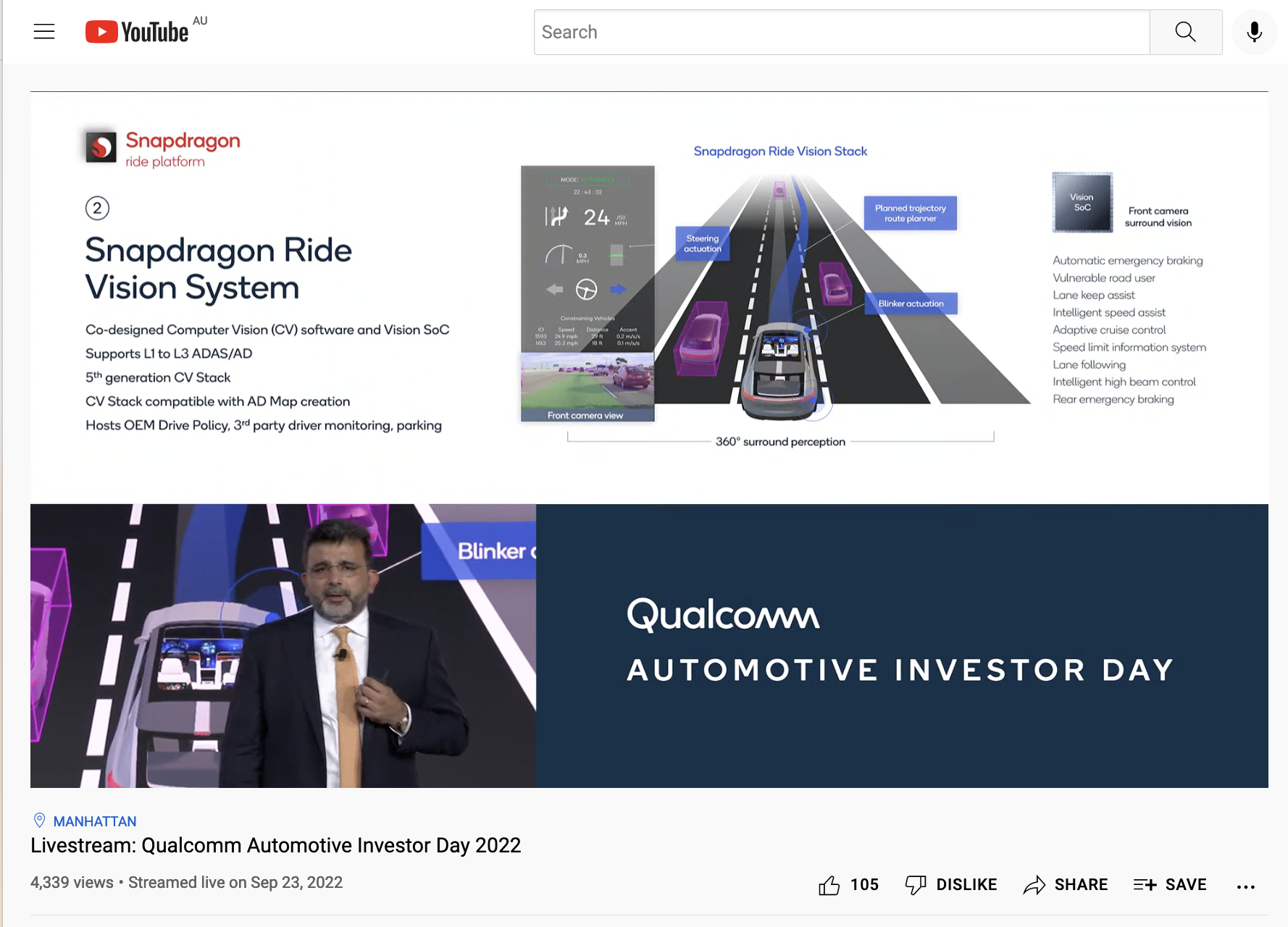Click the Share arrow icon
The height and width of the screenshot is (927, 1288).
1034,885
